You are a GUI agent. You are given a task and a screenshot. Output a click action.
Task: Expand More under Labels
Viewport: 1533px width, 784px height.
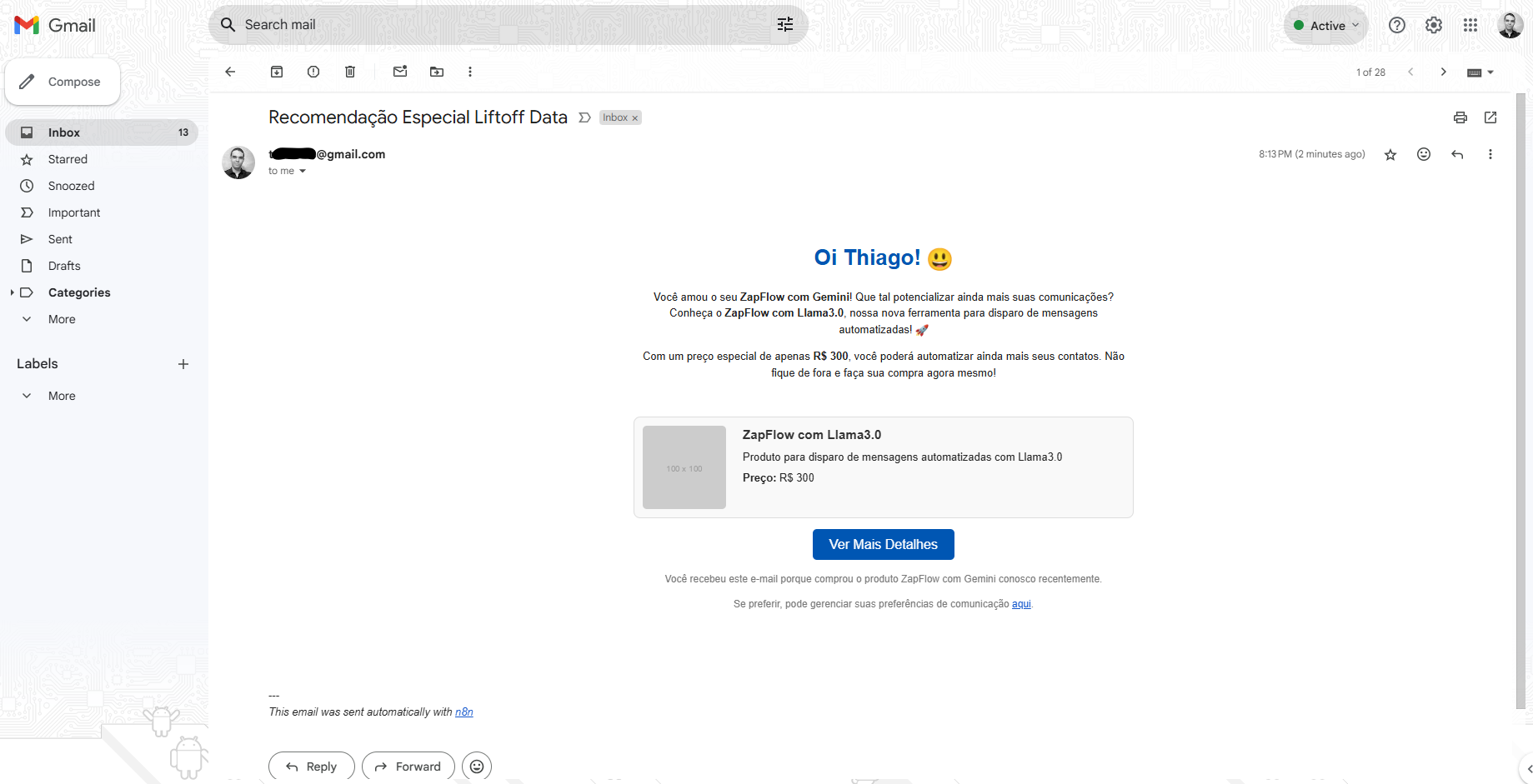point(62,396)
